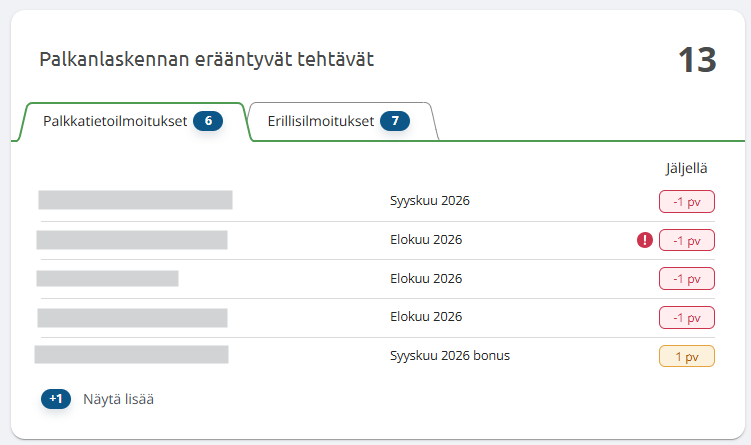Image resolution: width=751 pixels, height=445 pixels.
Task: Click the 7 count badge on Erillisilmoitukset
Action: (395, 121)
